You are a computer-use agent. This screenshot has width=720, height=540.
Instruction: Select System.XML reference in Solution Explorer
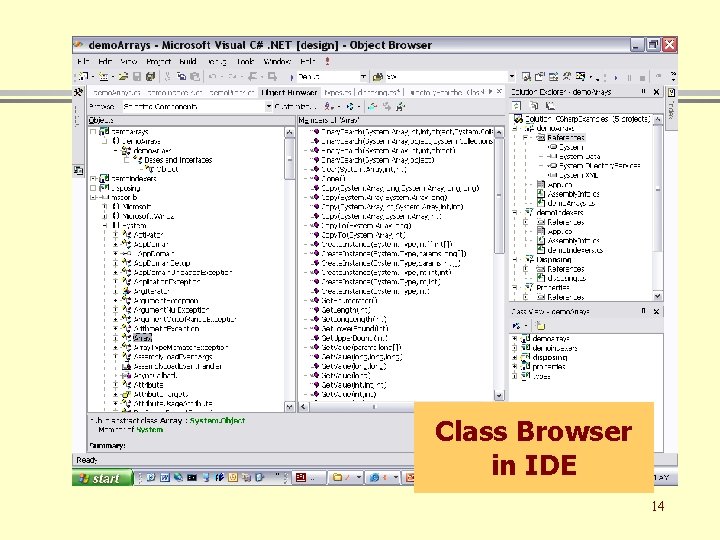[x=579, y=175]
